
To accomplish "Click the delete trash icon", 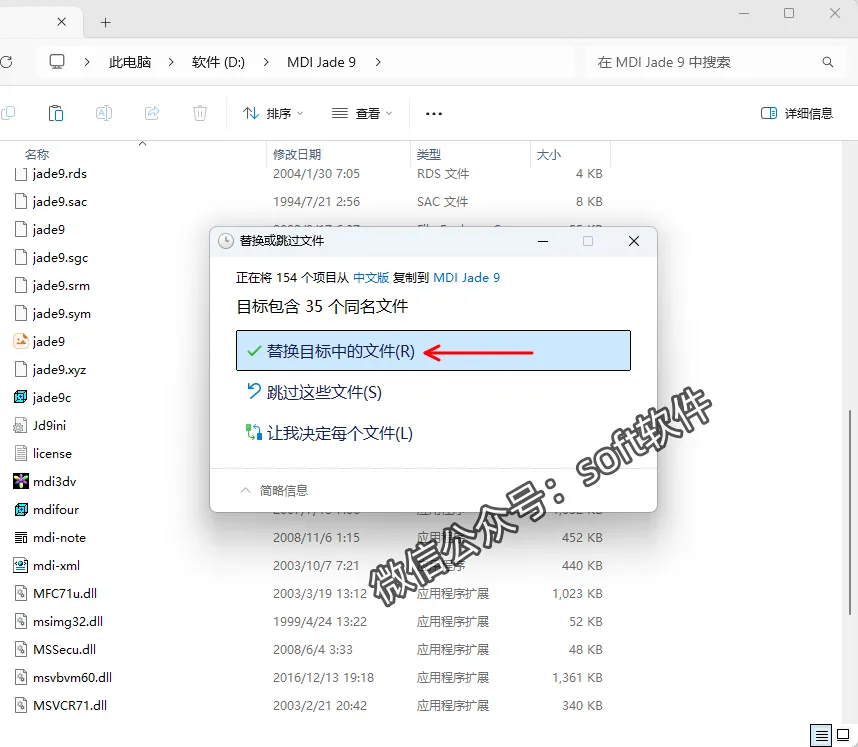I will [x=200, y=113].
